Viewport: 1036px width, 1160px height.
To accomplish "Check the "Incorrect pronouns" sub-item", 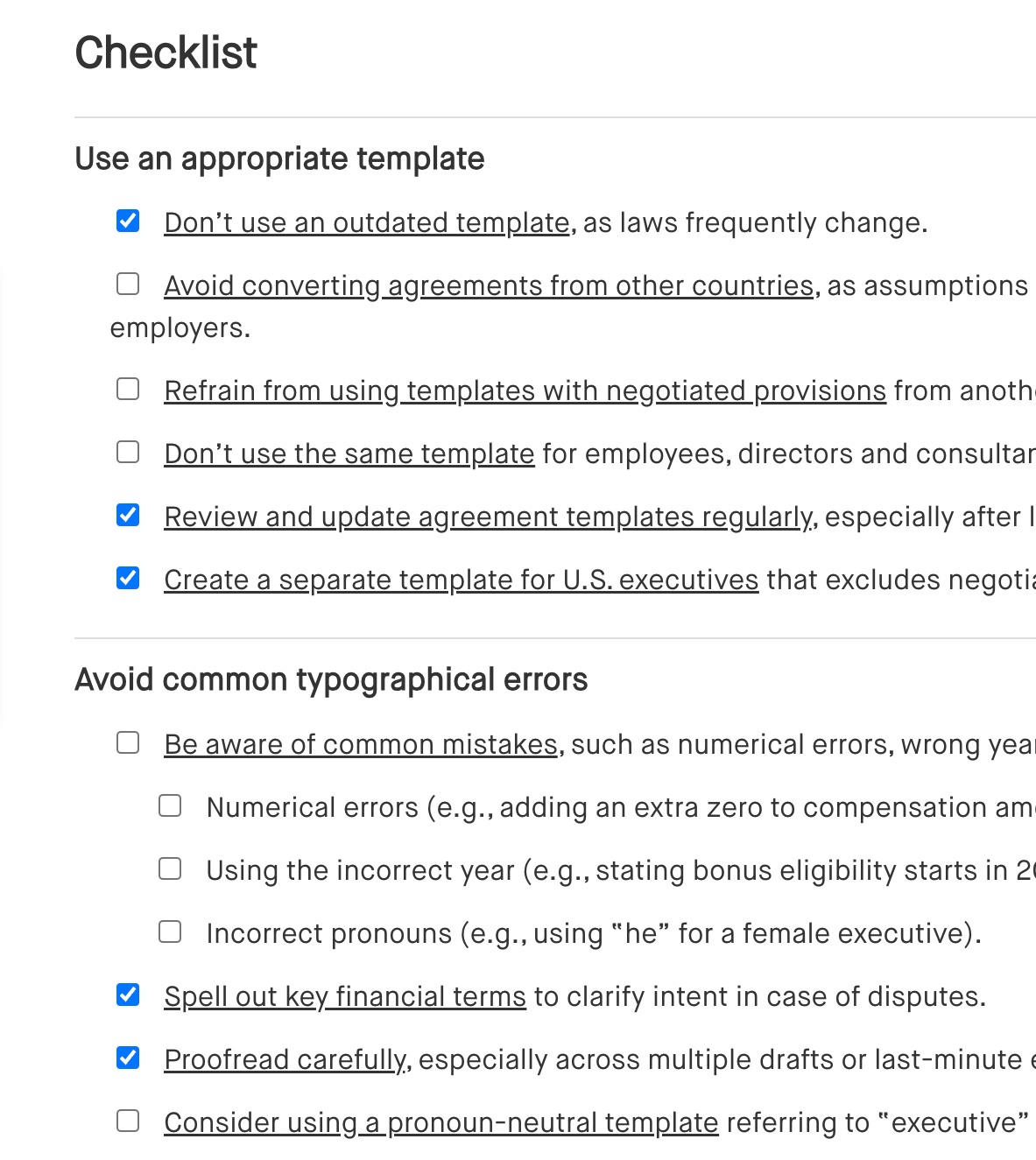I will (x=170, y=932).
